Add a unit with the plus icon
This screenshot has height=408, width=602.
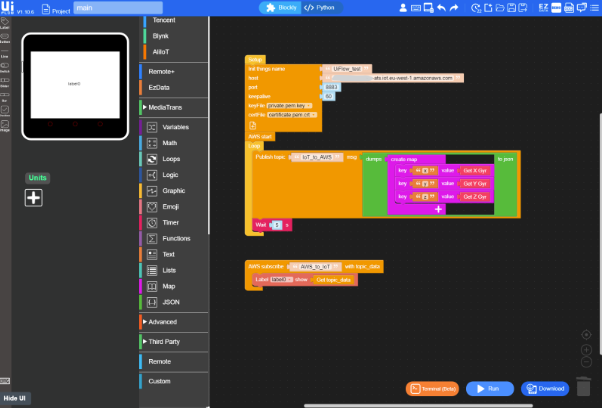point(33,198)
